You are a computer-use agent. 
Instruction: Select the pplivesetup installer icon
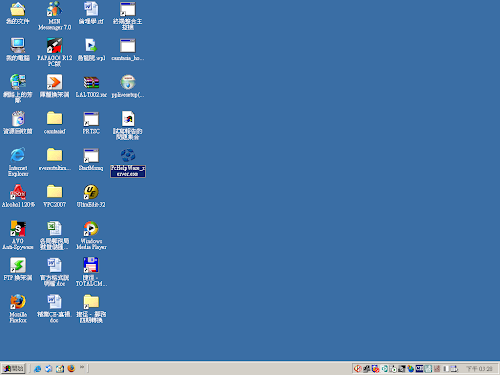128,82
